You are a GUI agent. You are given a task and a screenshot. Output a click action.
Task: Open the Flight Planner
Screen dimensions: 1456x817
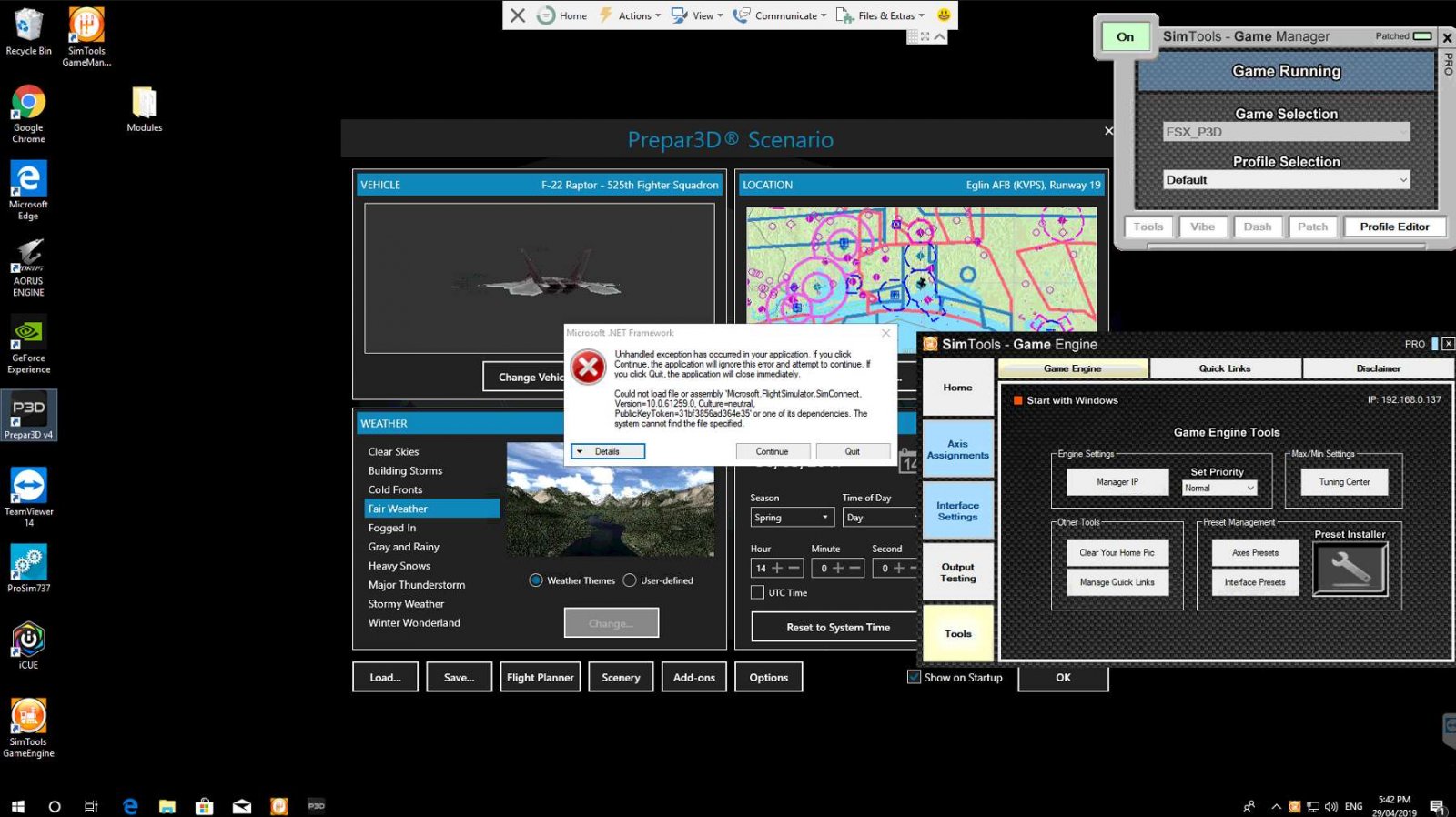[541, 677]
